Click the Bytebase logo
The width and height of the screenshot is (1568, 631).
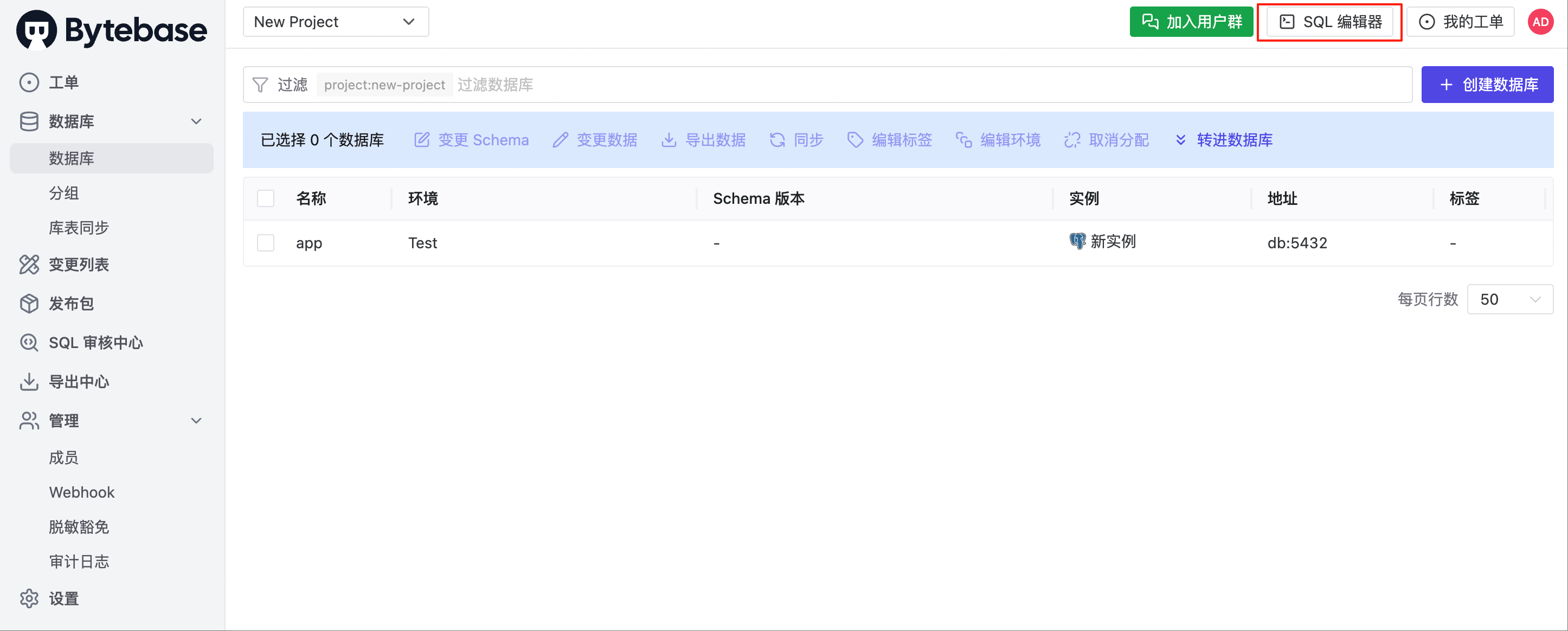[x=112, y=29]
